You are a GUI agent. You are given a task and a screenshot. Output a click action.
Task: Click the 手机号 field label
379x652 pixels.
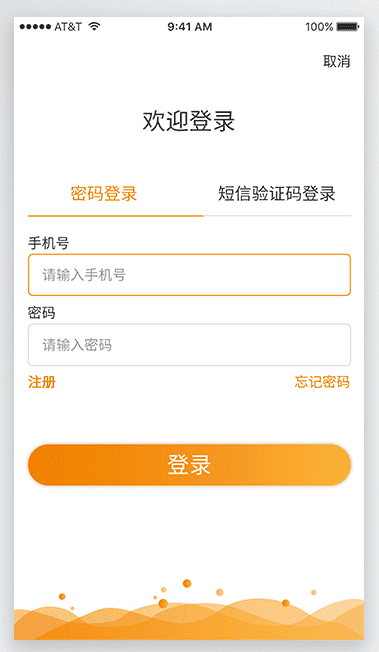point(48,243)
